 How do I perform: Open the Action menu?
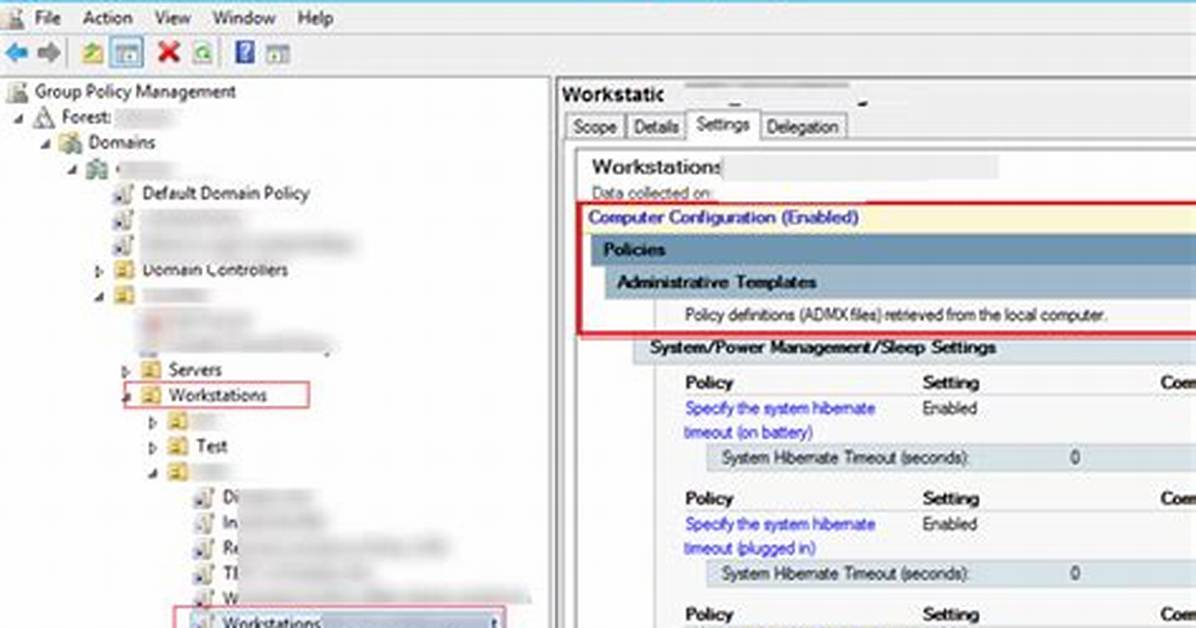108,18
